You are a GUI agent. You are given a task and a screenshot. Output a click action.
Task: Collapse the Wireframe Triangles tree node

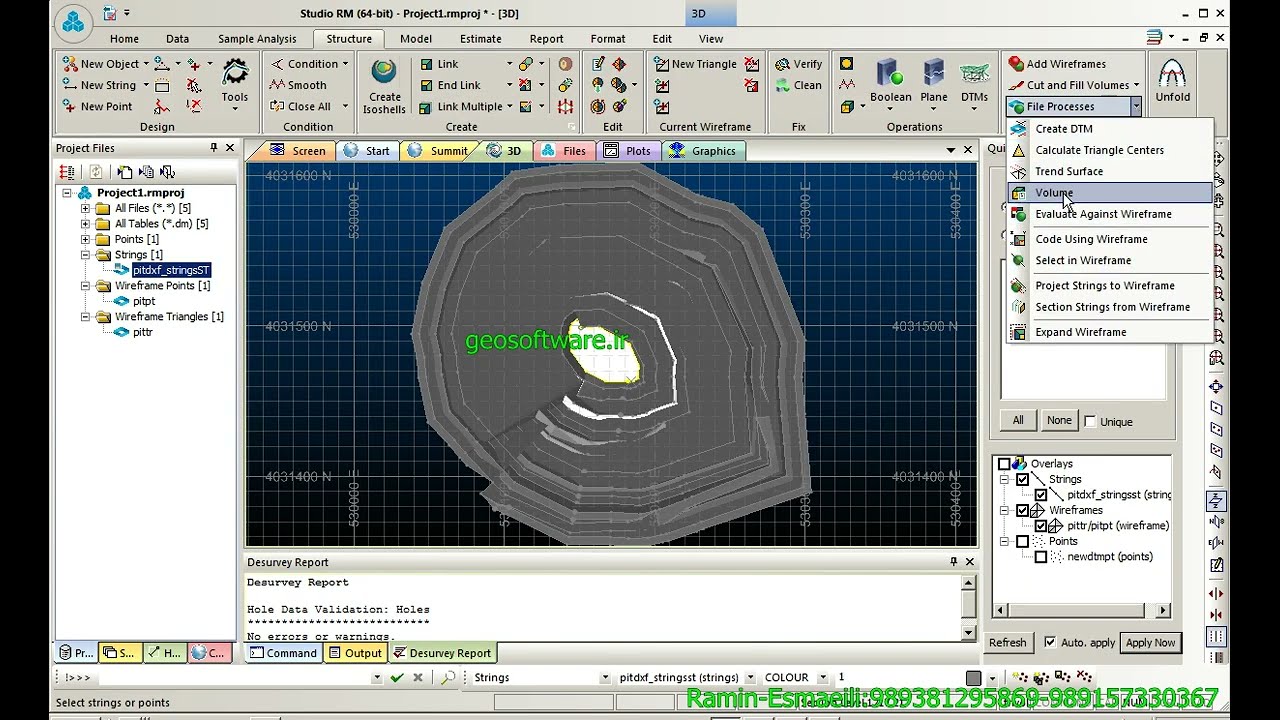85,316
